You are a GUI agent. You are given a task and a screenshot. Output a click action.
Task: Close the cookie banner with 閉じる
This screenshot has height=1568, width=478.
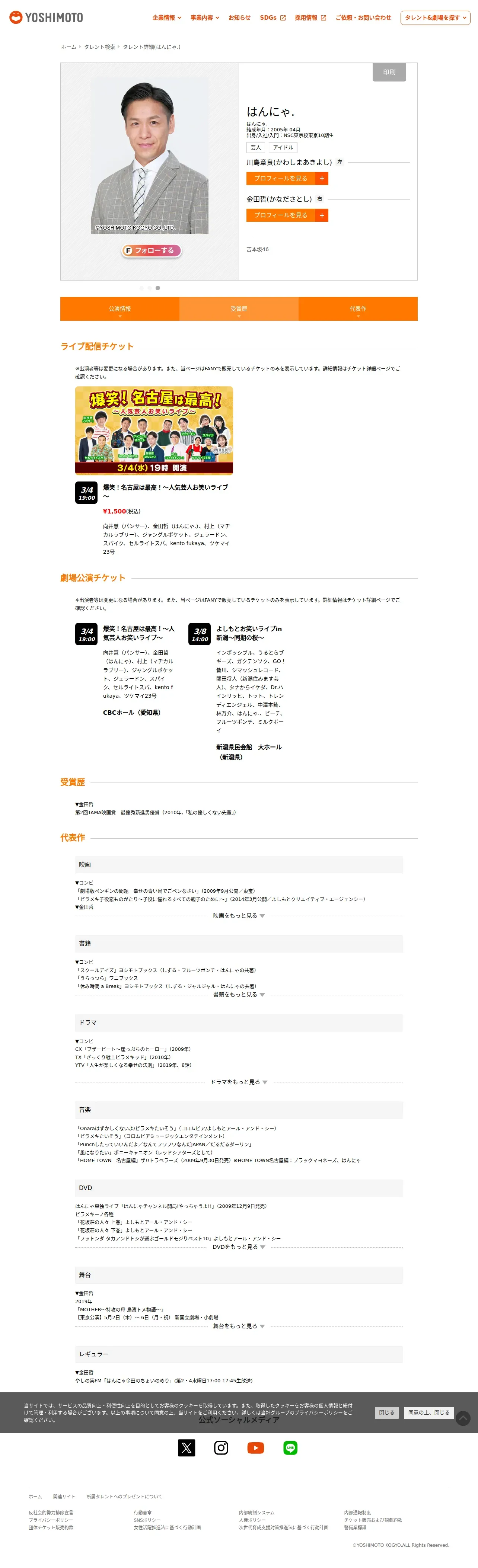[387, 1413]
